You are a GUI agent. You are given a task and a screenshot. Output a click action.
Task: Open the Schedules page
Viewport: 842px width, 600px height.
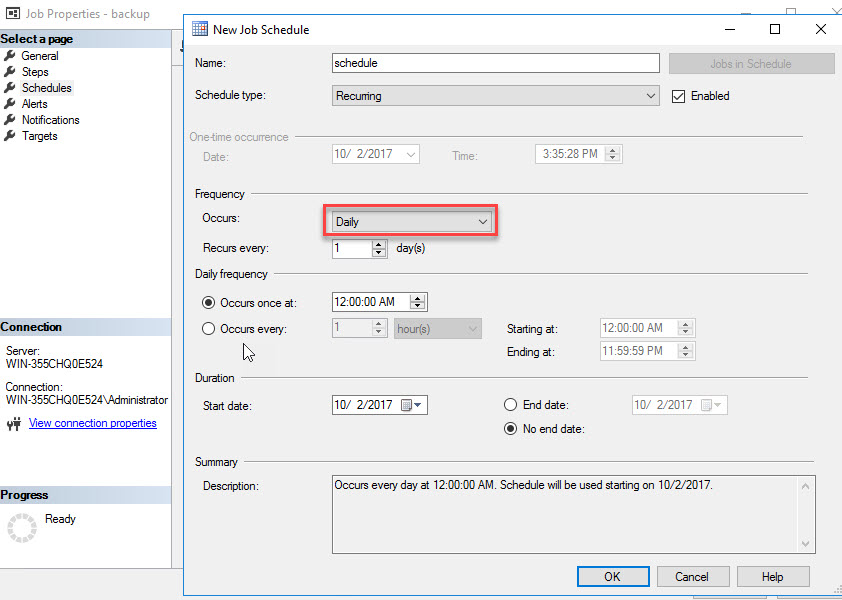pyautogui.click(x=46, y=88)
